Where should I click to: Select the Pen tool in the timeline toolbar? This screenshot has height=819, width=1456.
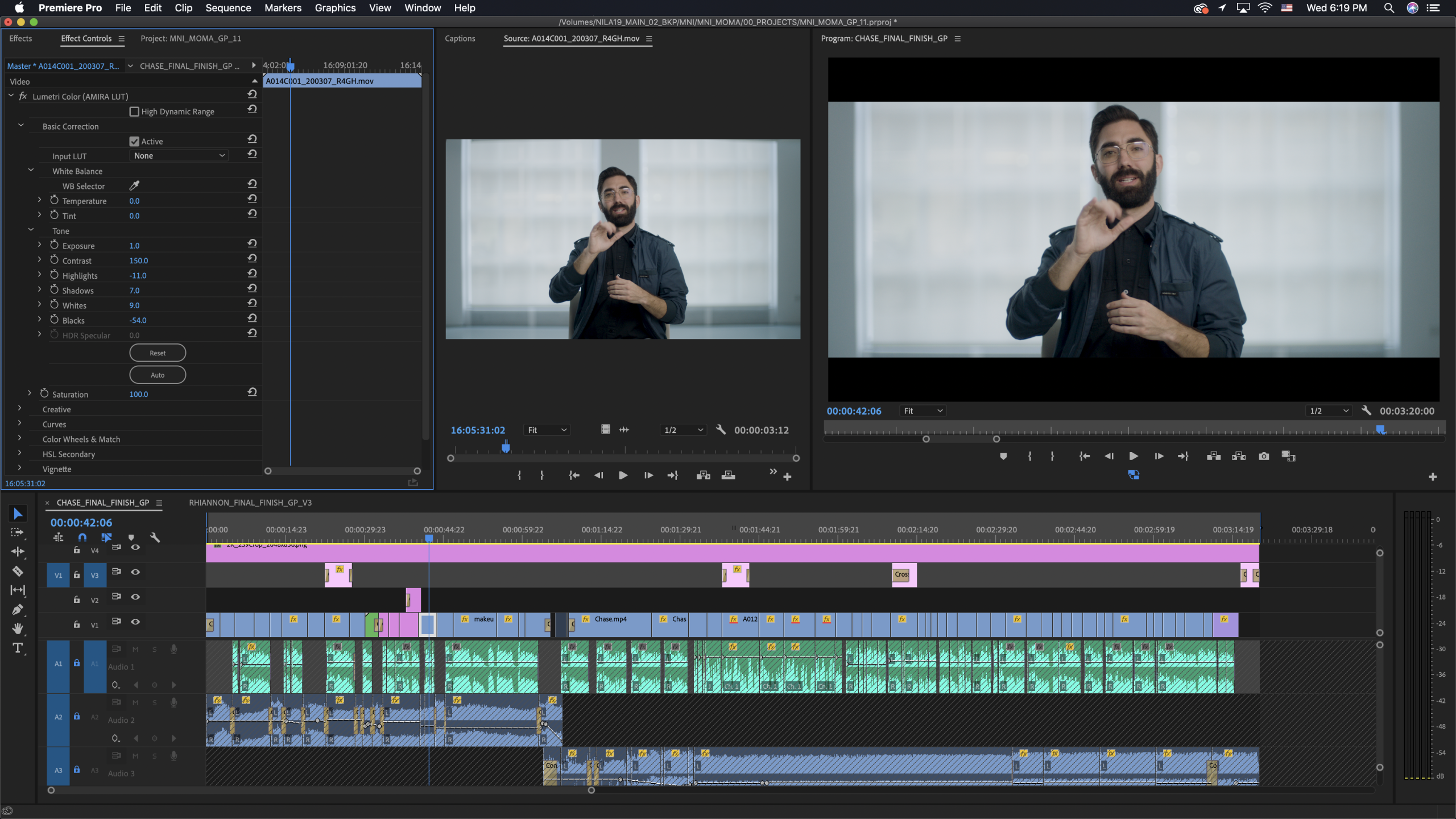(x=18, y=609)
